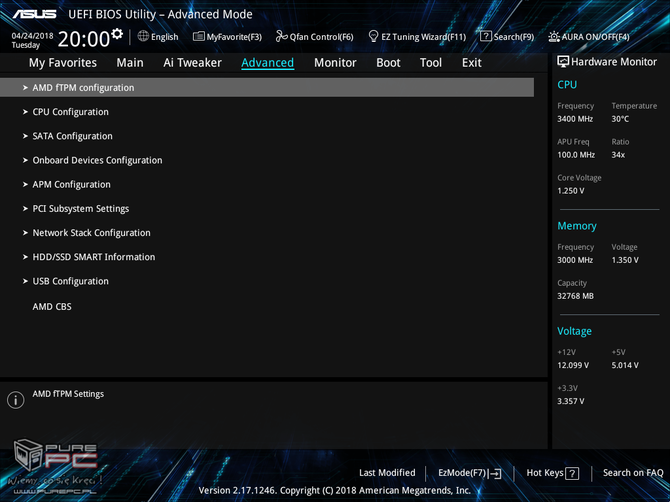Launch EZ Tuning Wizard(F11) label
The height and width of the screenshot is (502, 670).
pos(423,37)
